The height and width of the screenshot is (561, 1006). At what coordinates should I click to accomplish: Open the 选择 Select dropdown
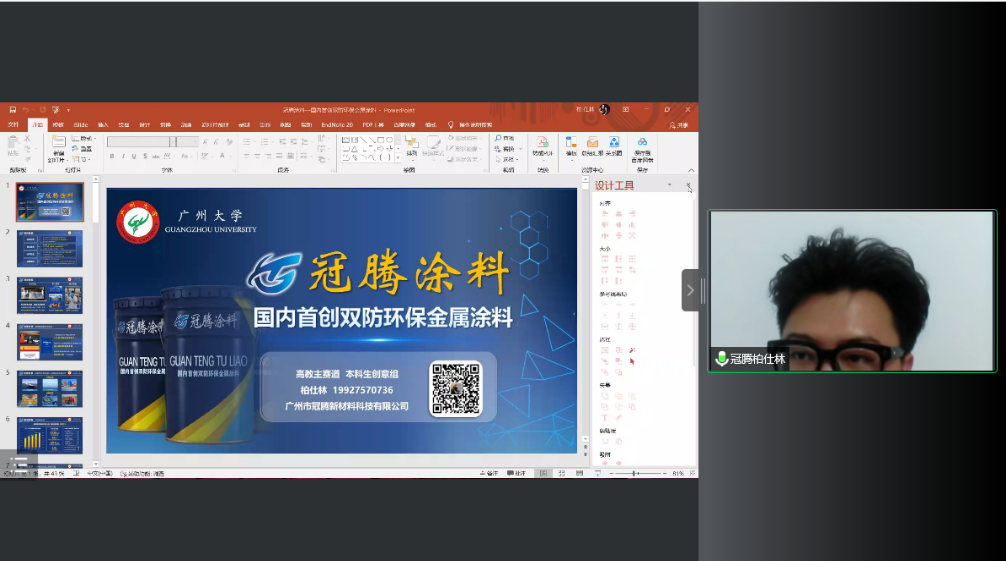[x=506, y=159]
